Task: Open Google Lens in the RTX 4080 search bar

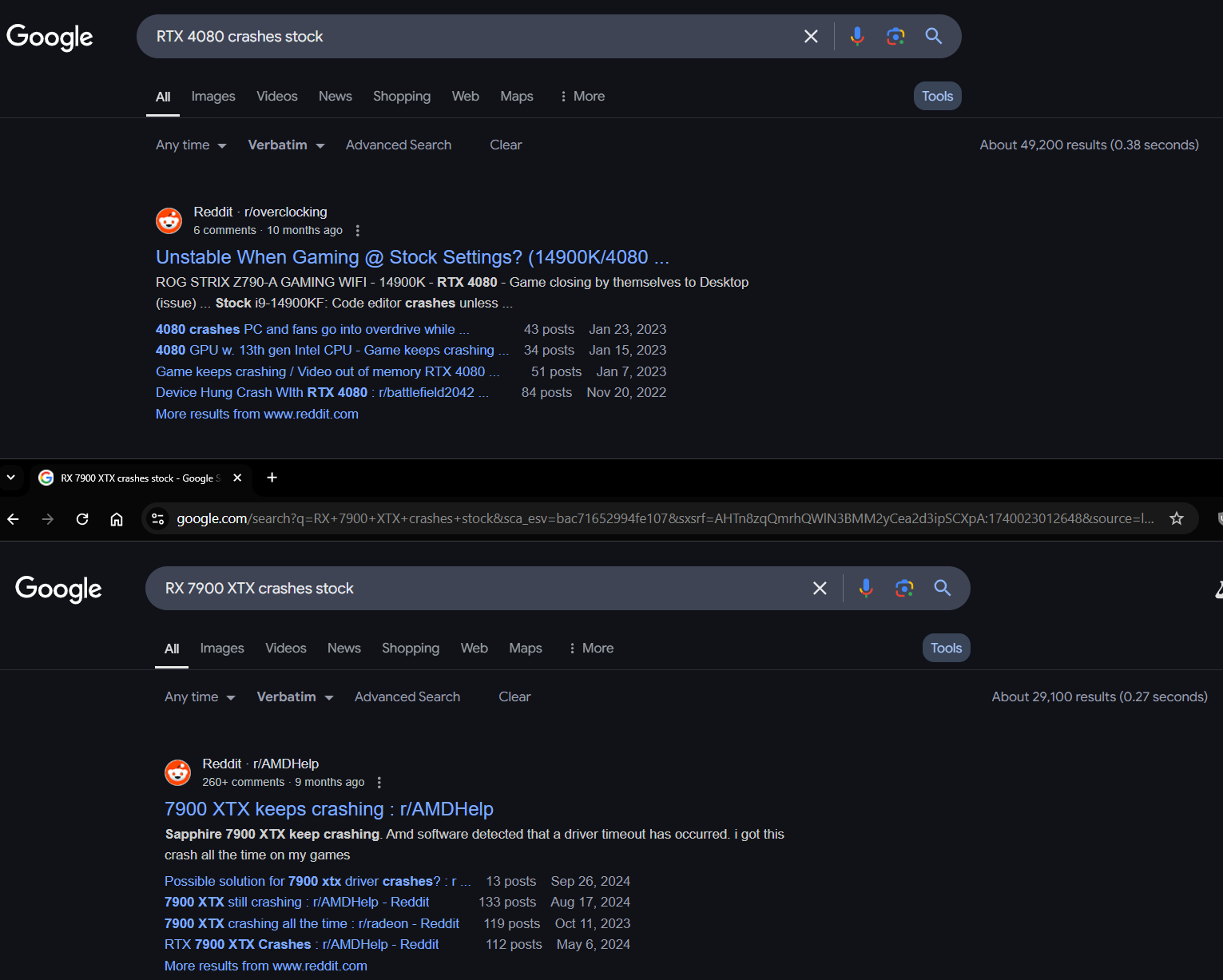Action: [x=895, y=37]
